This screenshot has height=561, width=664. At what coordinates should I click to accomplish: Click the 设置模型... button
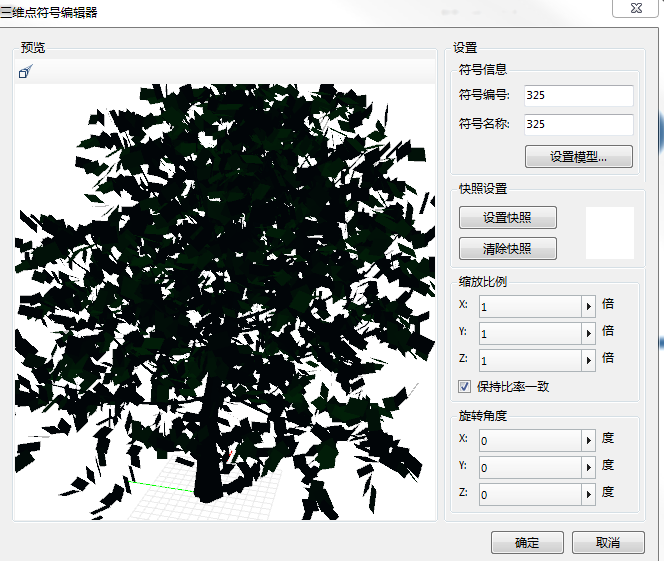pos(578,157)
